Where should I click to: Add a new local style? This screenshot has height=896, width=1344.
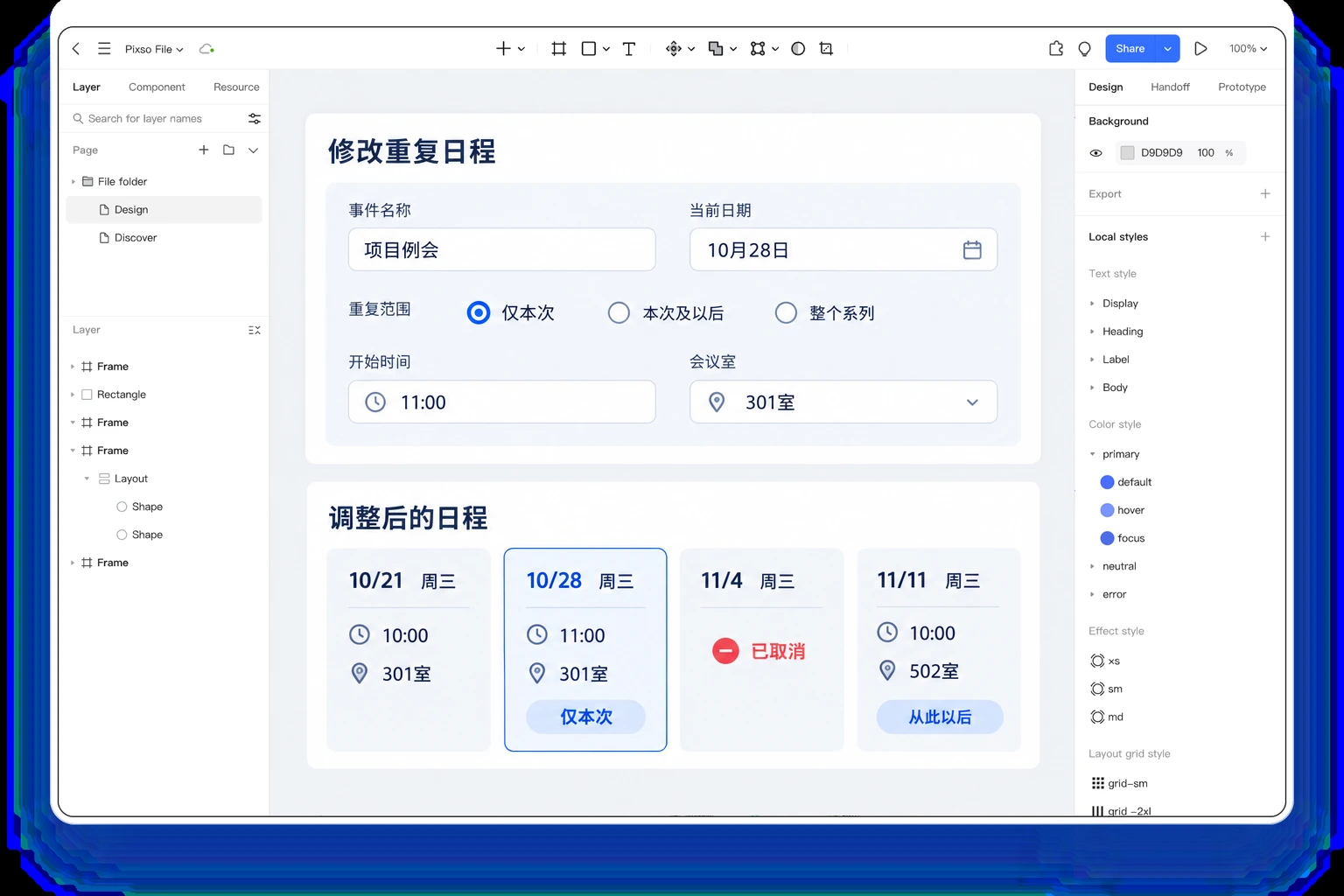pyautogui.click(x=1265, y=236)
